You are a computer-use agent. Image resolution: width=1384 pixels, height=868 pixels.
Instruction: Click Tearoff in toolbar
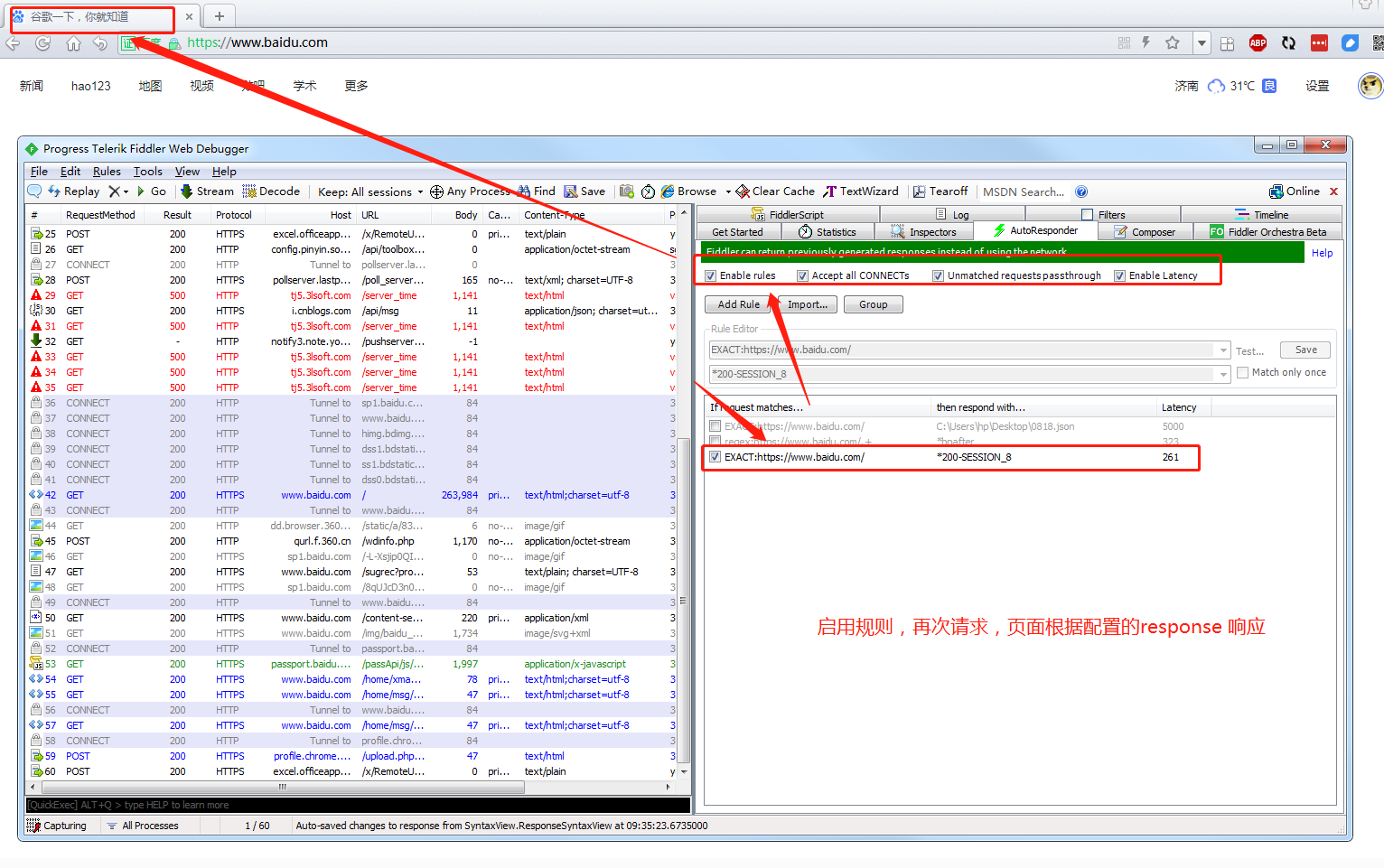(x=940, y=191)
